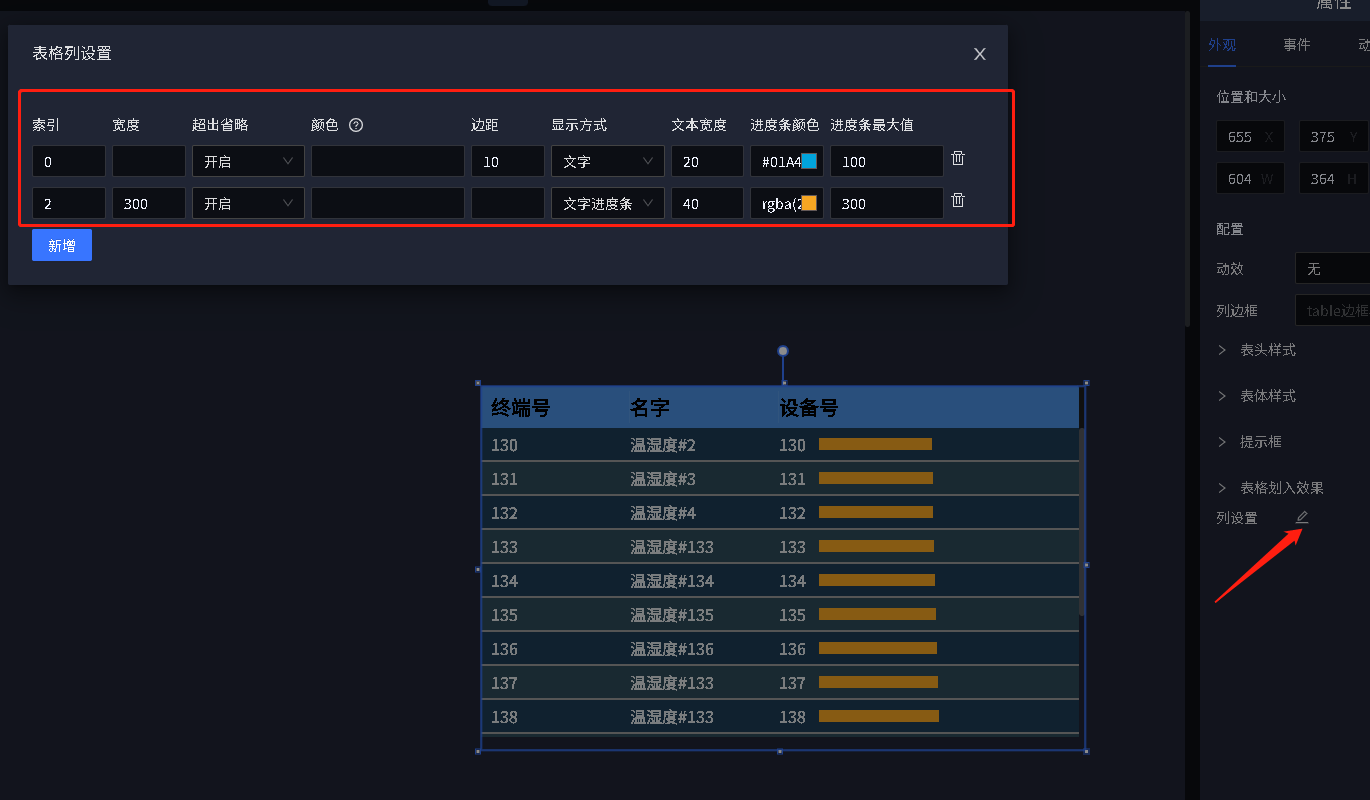Click the rotation handle above the table
The height and width of the screenshot is (800, 1370).
[783, 351]
